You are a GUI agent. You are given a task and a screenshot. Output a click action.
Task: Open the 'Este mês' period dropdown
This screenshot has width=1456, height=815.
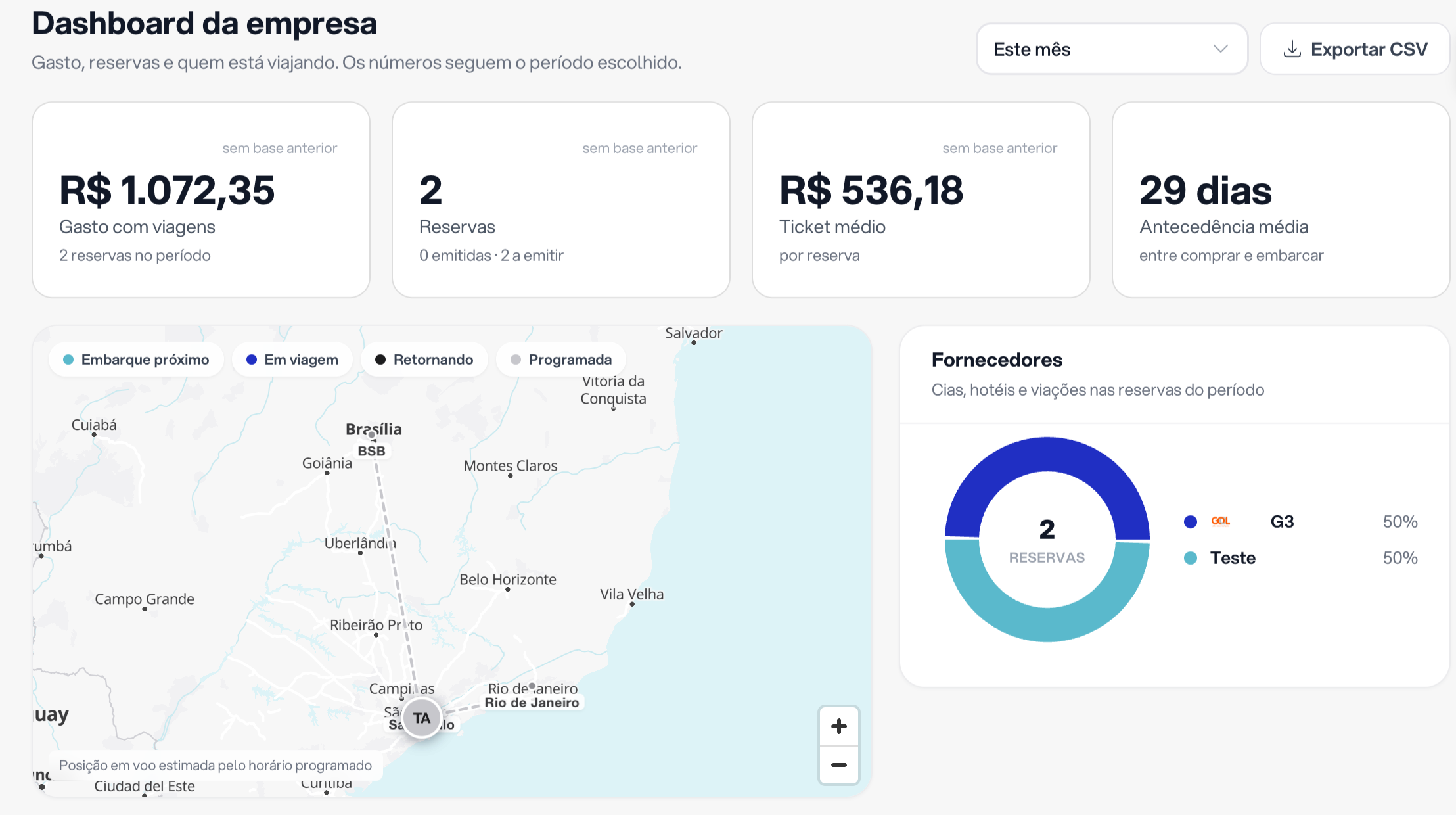point(1112,49)
